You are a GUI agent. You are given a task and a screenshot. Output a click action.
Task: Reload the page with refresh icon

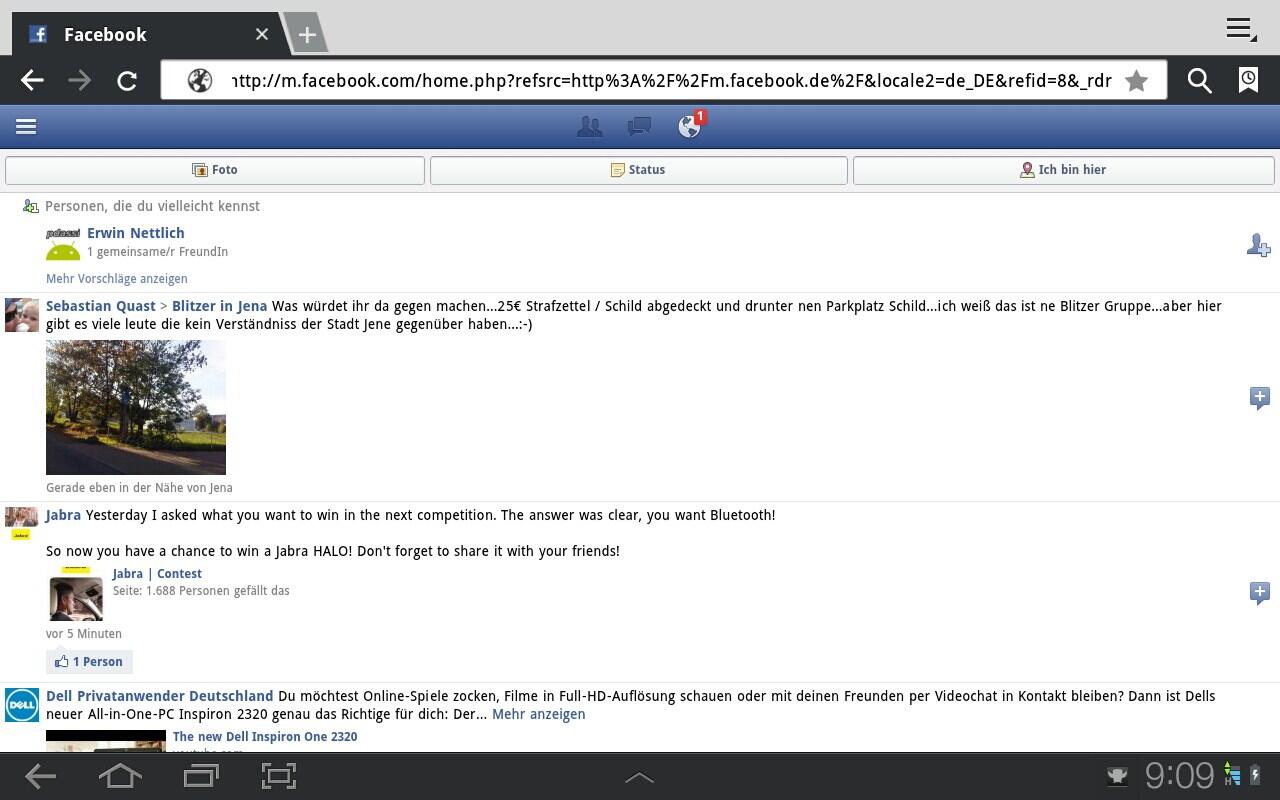click(x=127, y=81)
